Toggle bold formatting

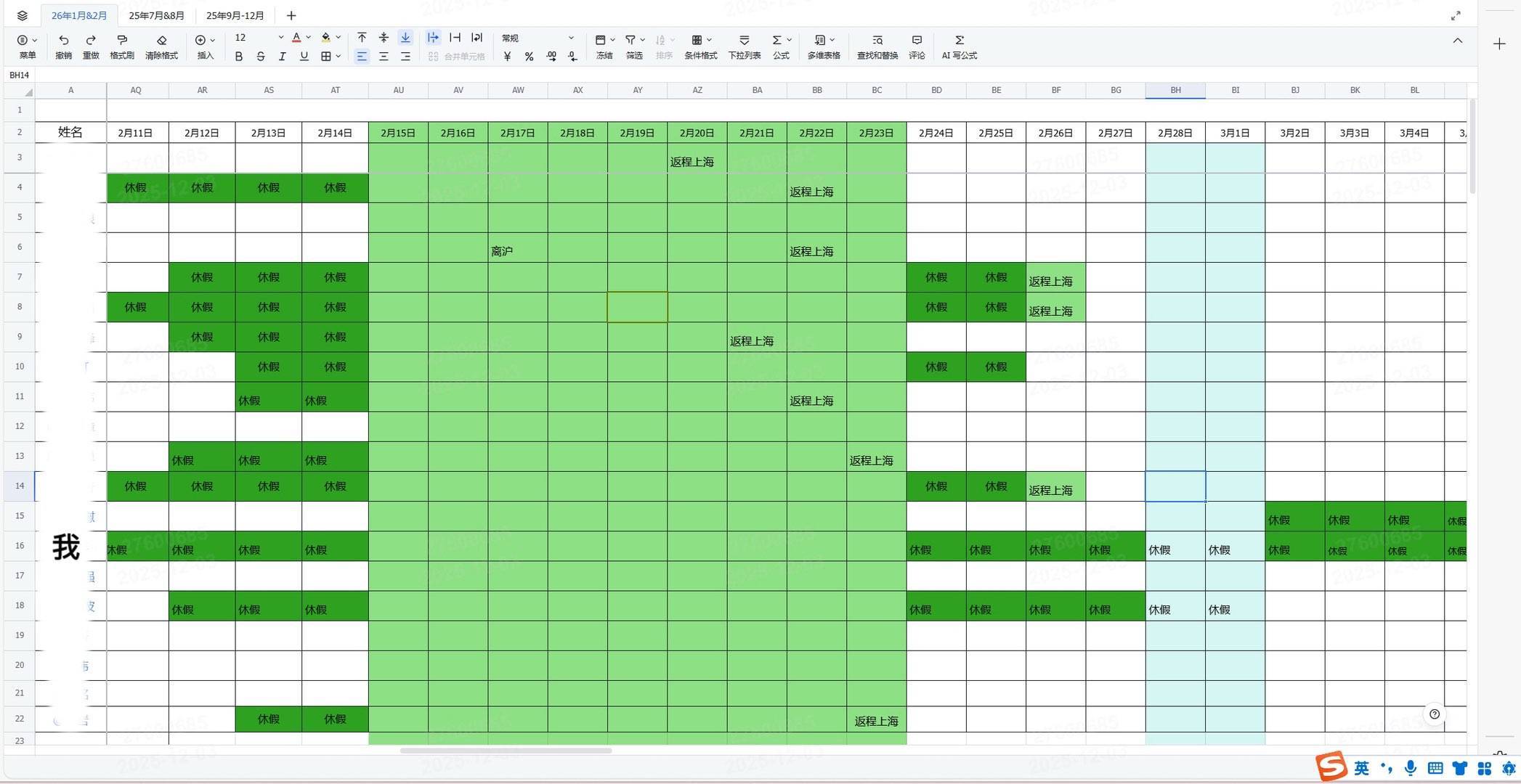pyautogui.click(x=238, y=57)
